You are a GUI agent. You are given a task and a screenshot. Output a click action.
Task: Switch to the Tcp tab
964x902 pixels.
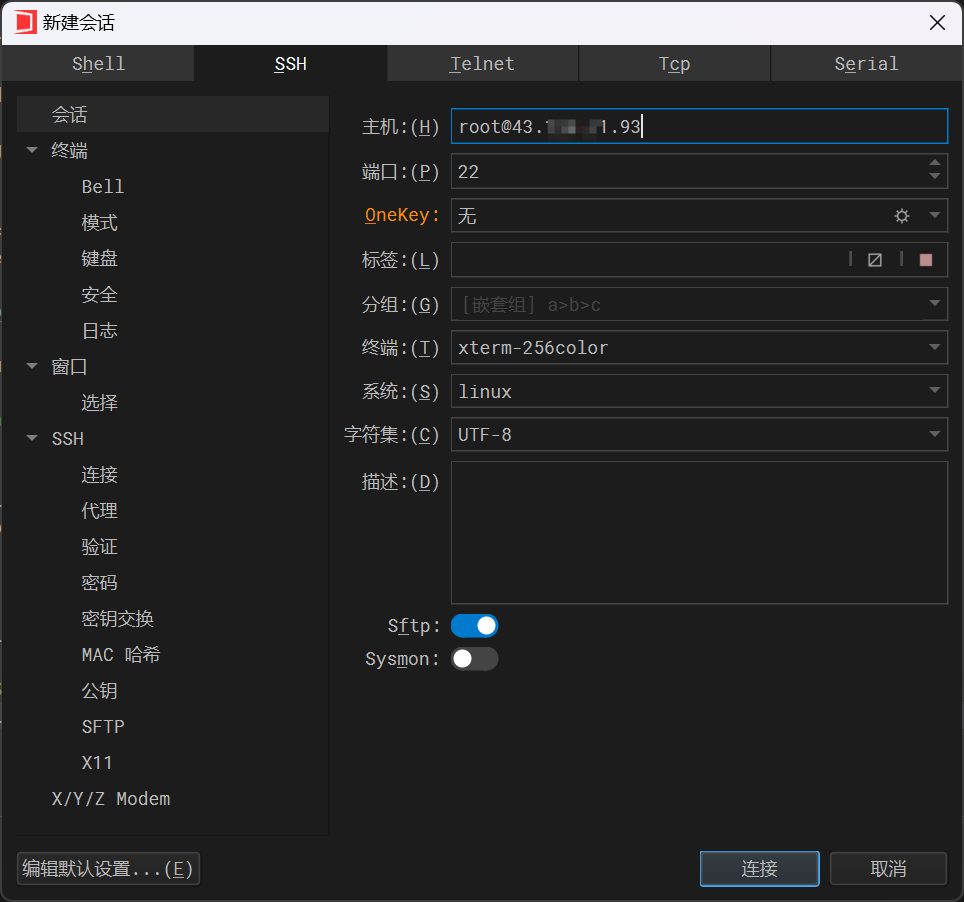674,63
